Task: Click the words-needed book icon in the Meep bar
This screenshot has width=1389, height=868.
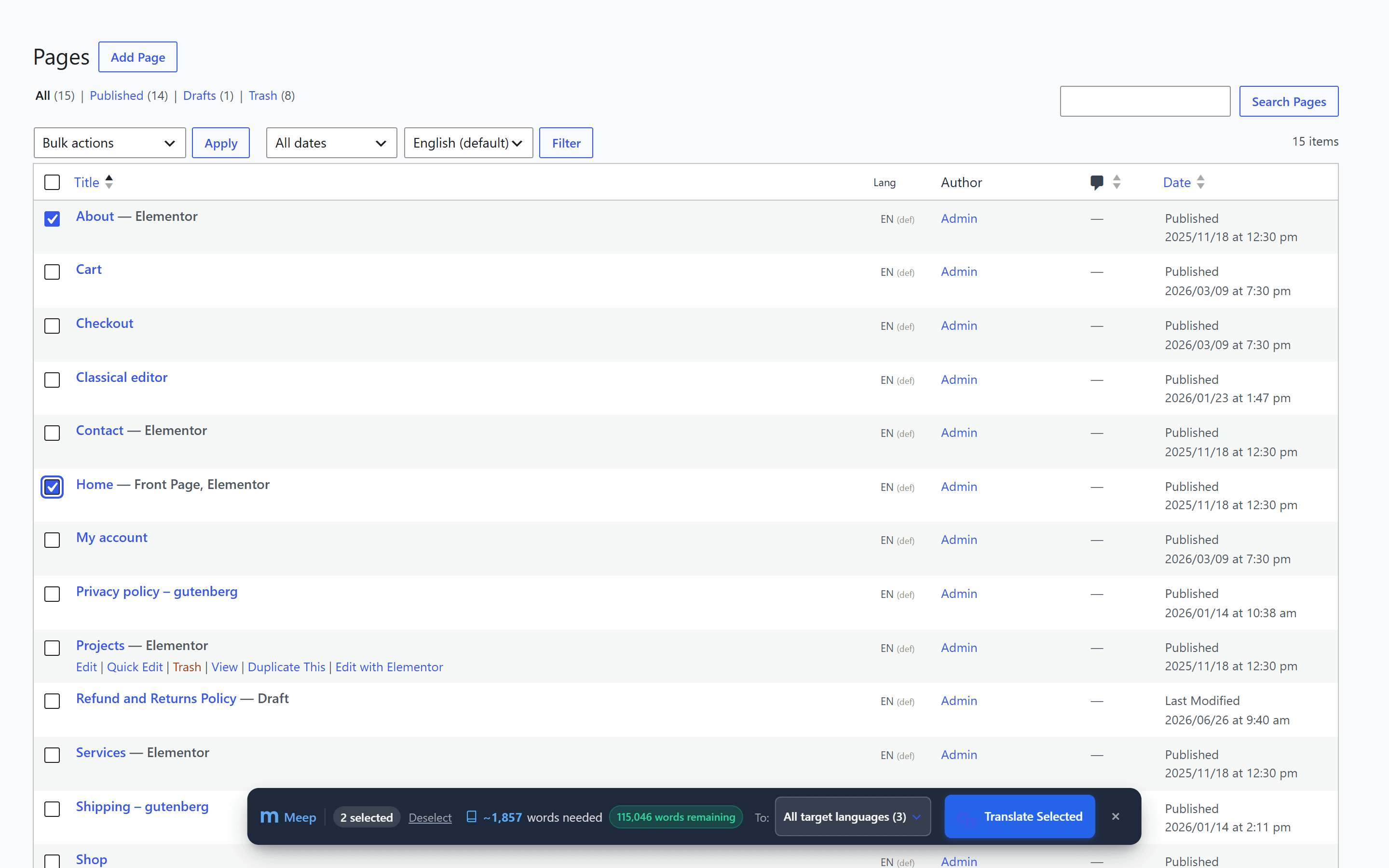Action: tap(471, 816)
